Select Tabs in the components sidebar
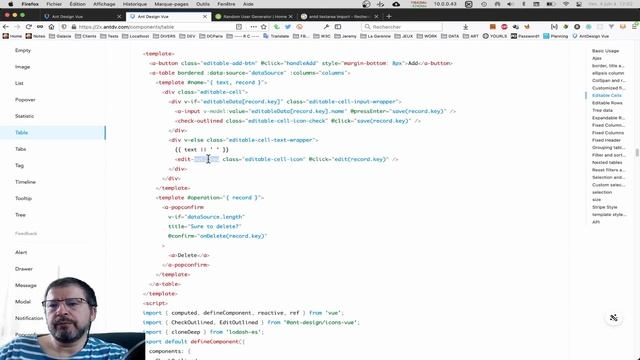This screenshot has height=360, width=640. (x=20, y=149)
